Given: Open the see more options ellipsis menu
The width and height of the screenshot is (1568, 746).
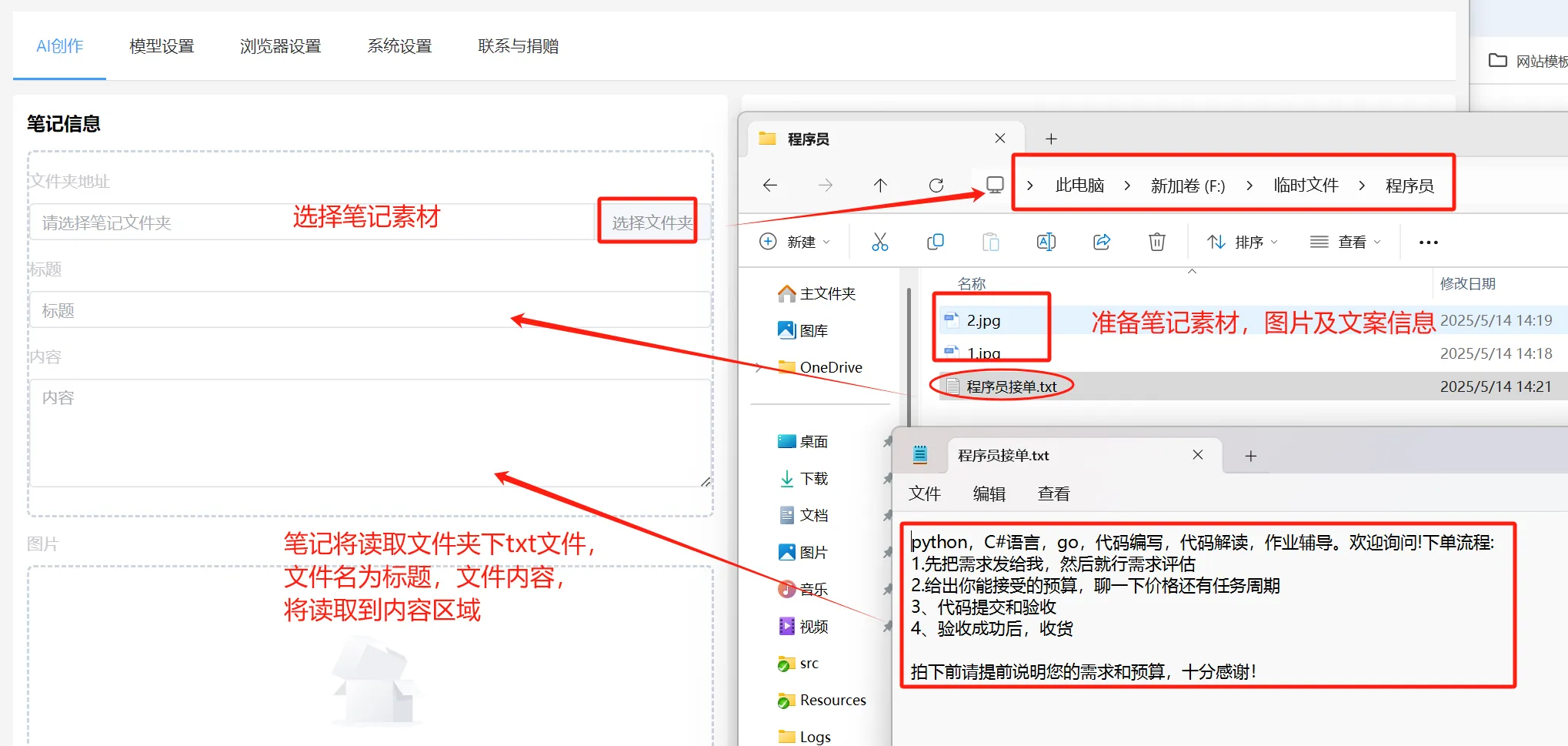Looking at the screenshot, I should point(1428,242).
